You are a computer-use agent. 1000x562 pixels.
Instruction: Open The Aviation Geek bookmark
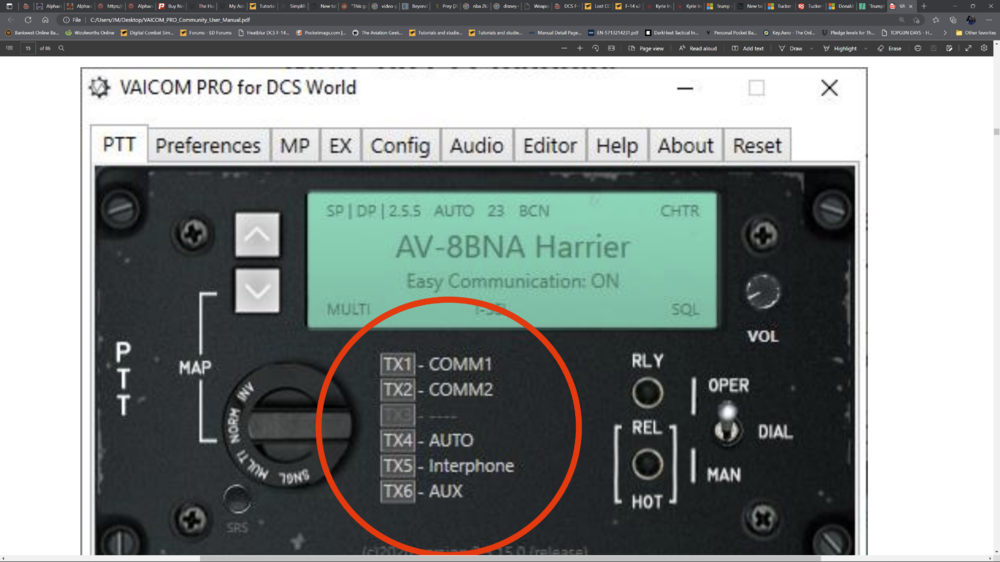378,33
